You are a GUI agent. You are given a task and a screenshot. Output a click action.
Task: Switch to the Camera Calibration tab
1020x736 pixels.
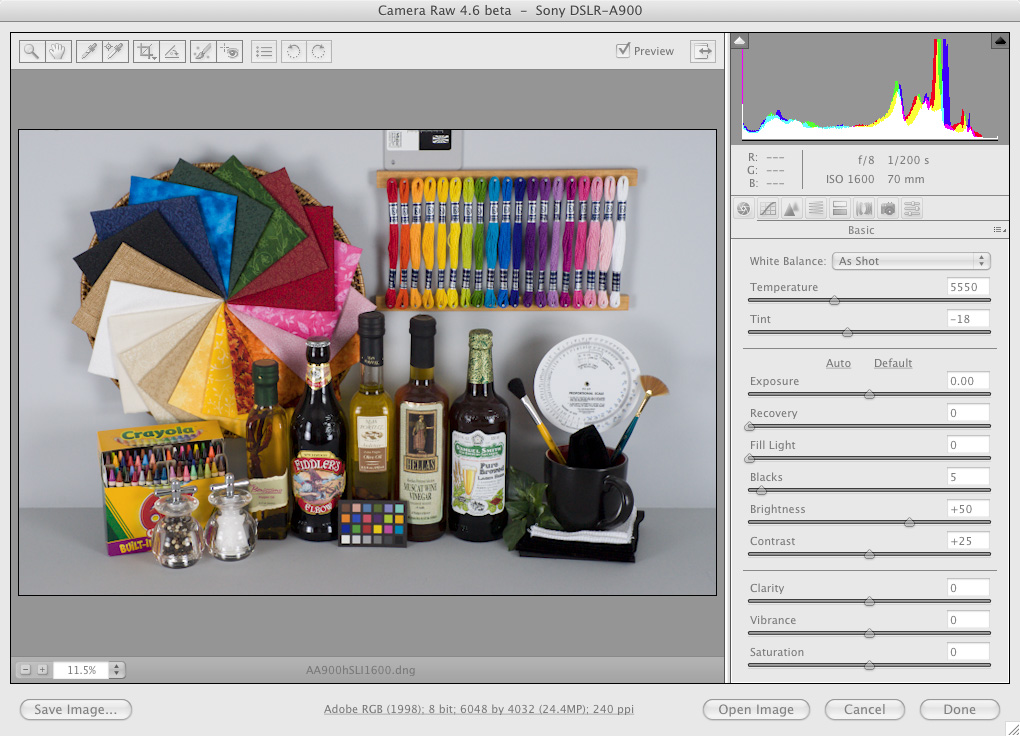tap(887, 209)
